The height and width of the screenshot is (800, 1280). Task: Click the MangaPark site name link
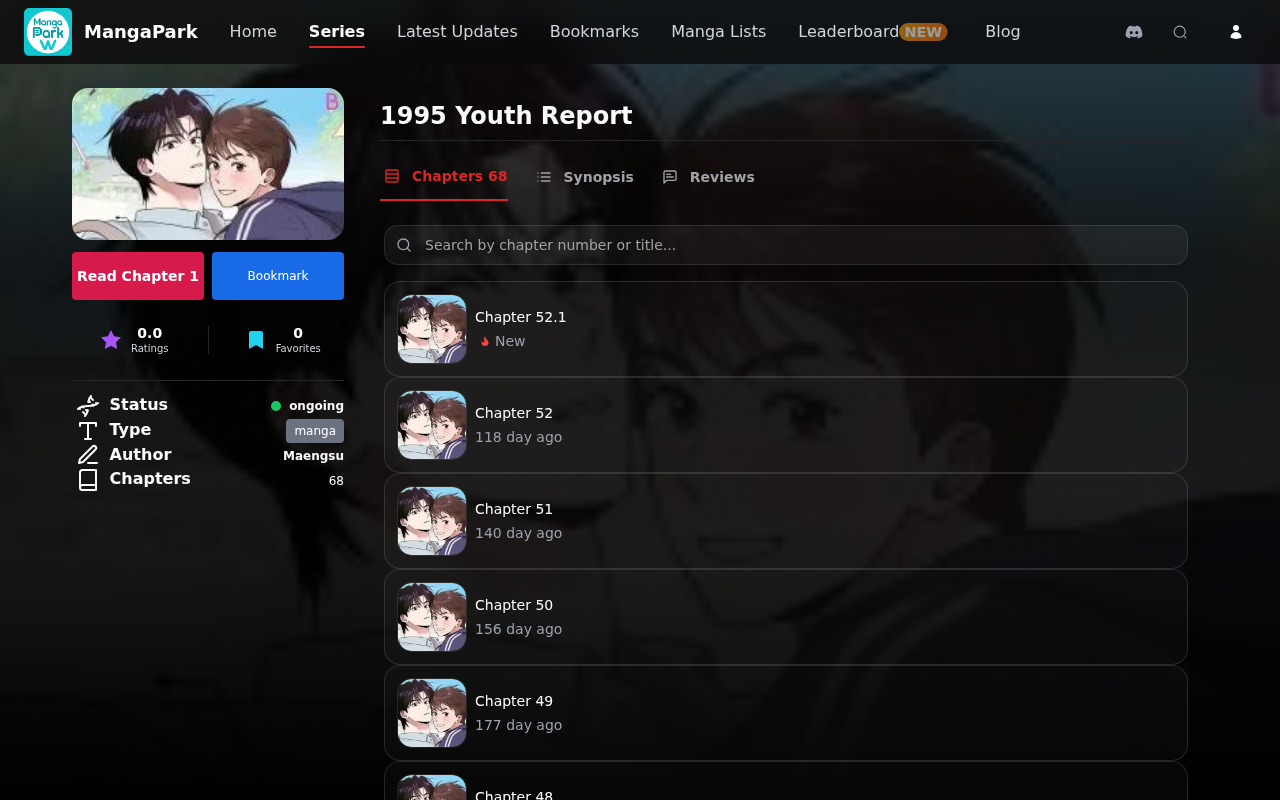pos(141,32)
